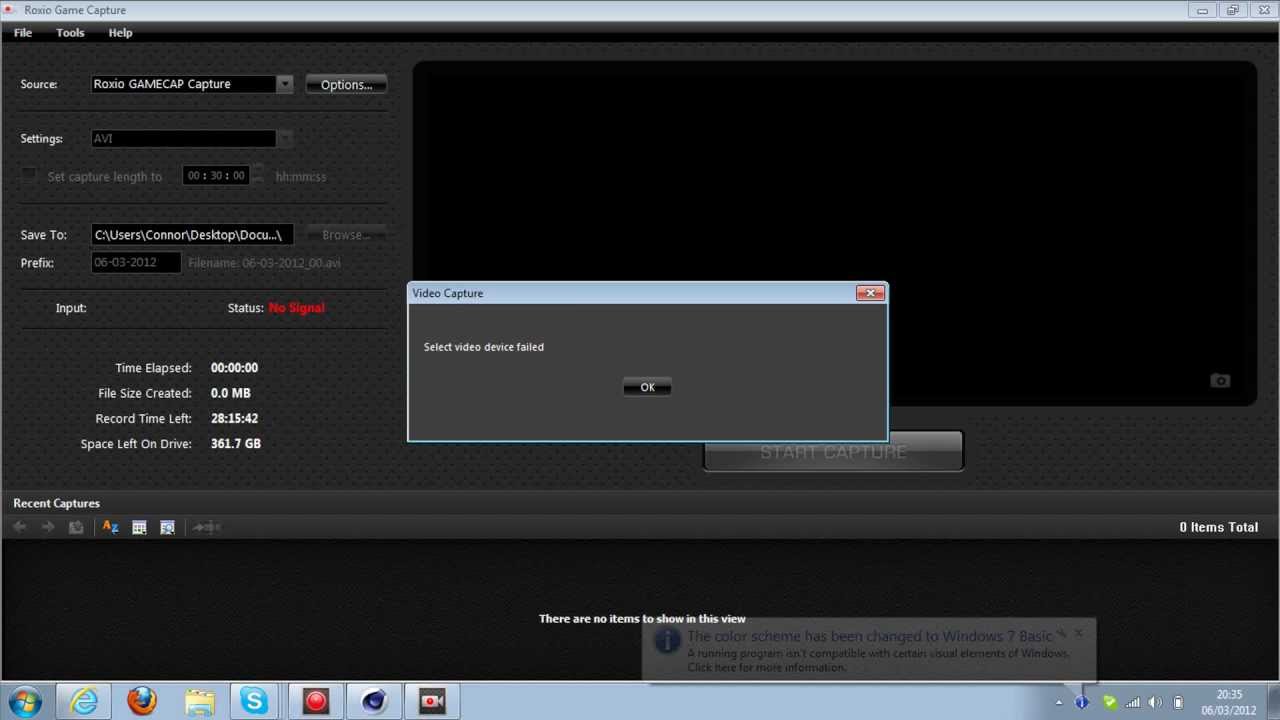Viewport: 1280px width, 720px height.
Task: Open the Tools menu
Action: click(70, 32)
